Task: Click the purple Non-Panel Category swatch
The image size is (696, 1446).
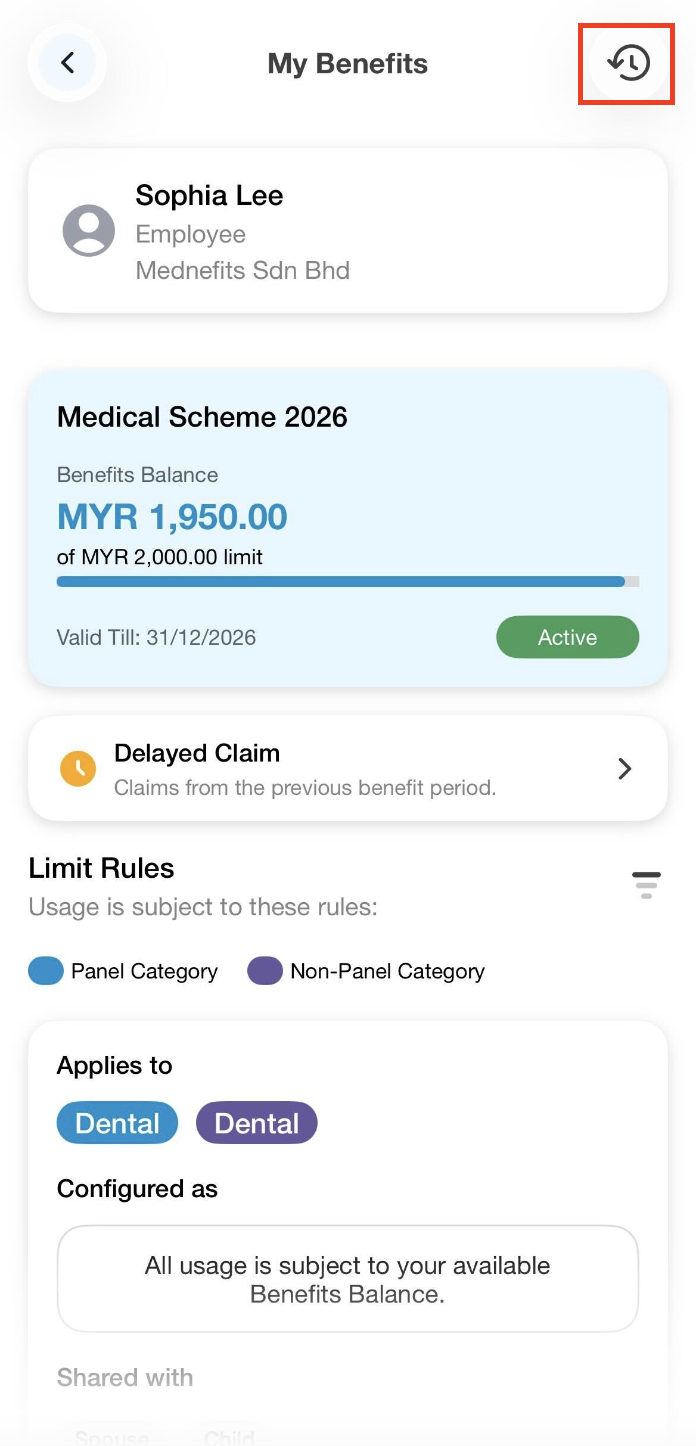Action: [x=265, y=971]
